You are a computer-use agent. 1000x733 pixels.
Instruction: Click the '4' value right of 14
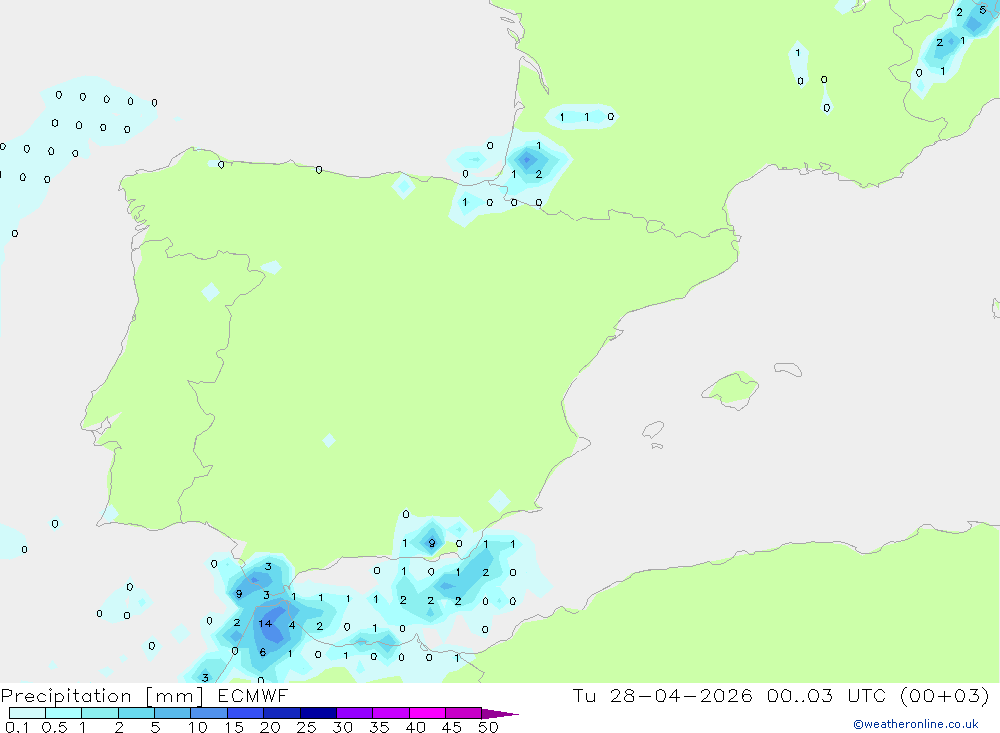tap(292, 625)
